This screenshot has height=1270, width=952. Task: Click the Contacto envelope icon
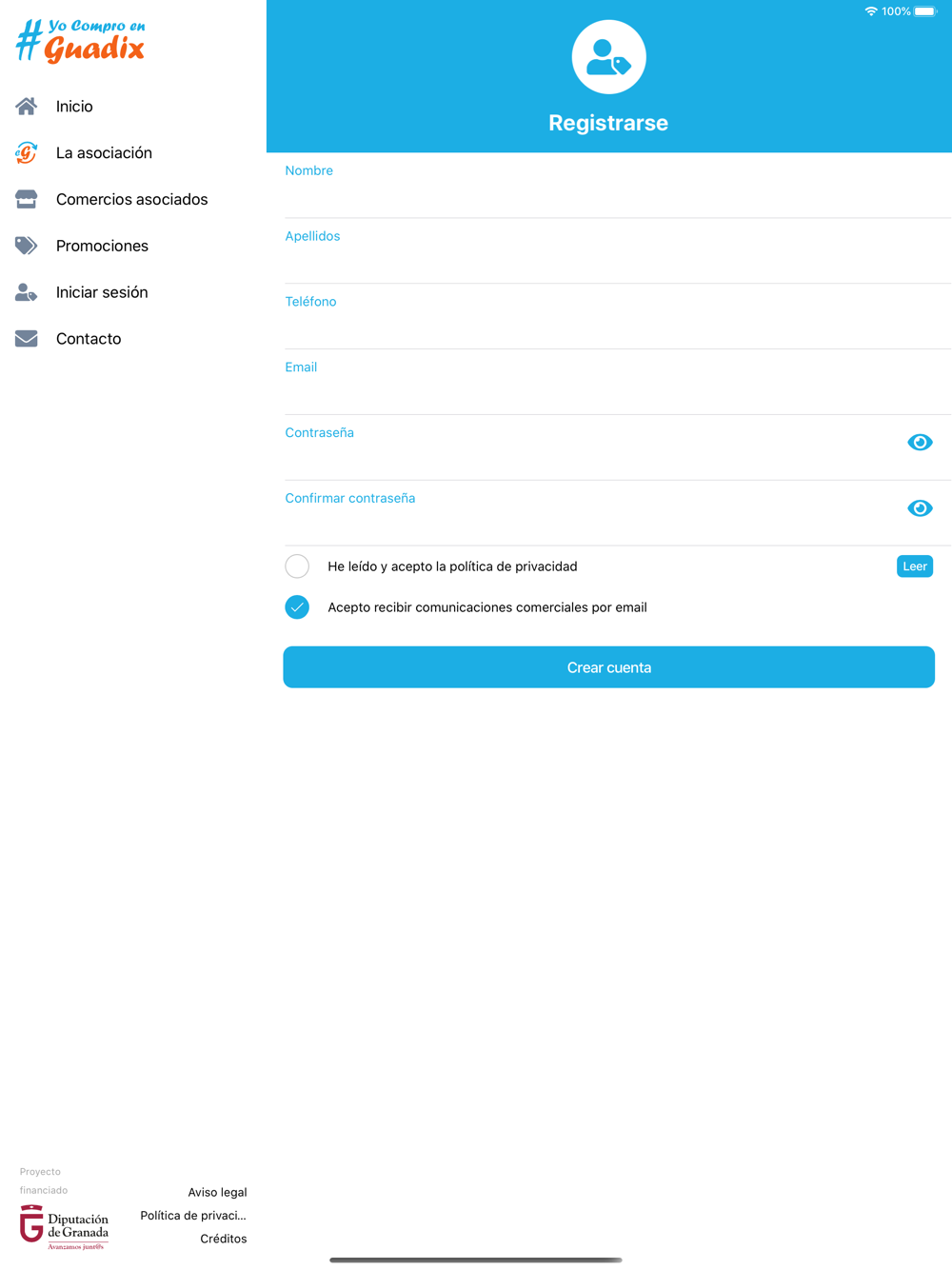(x=27, y=339)
